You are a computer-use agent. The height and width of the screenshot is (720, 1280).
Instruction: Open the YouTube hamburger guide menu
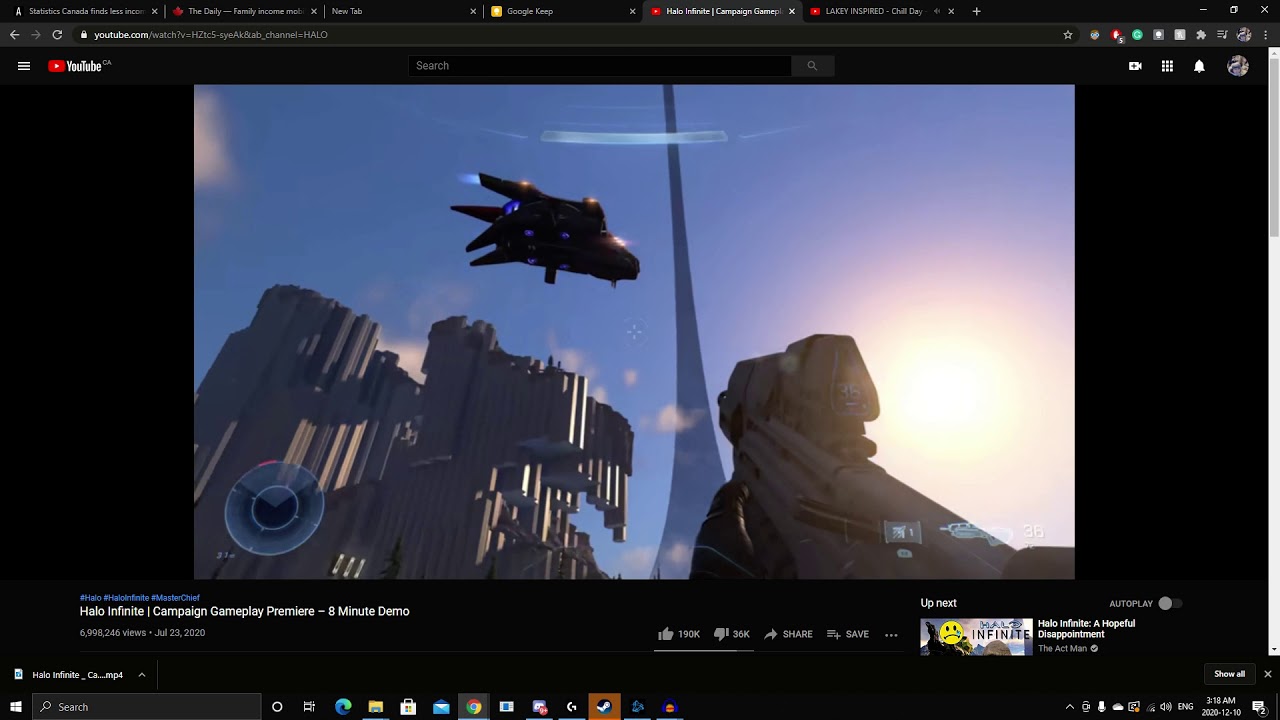[24, 66]
